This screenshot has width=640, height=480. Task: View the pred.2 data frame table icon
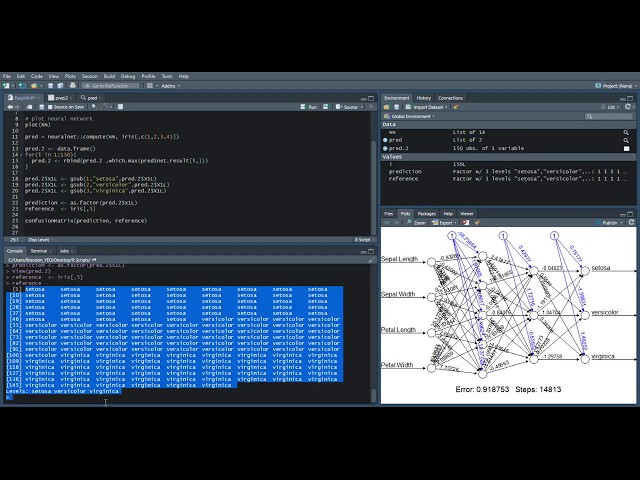tap(627, 148)
